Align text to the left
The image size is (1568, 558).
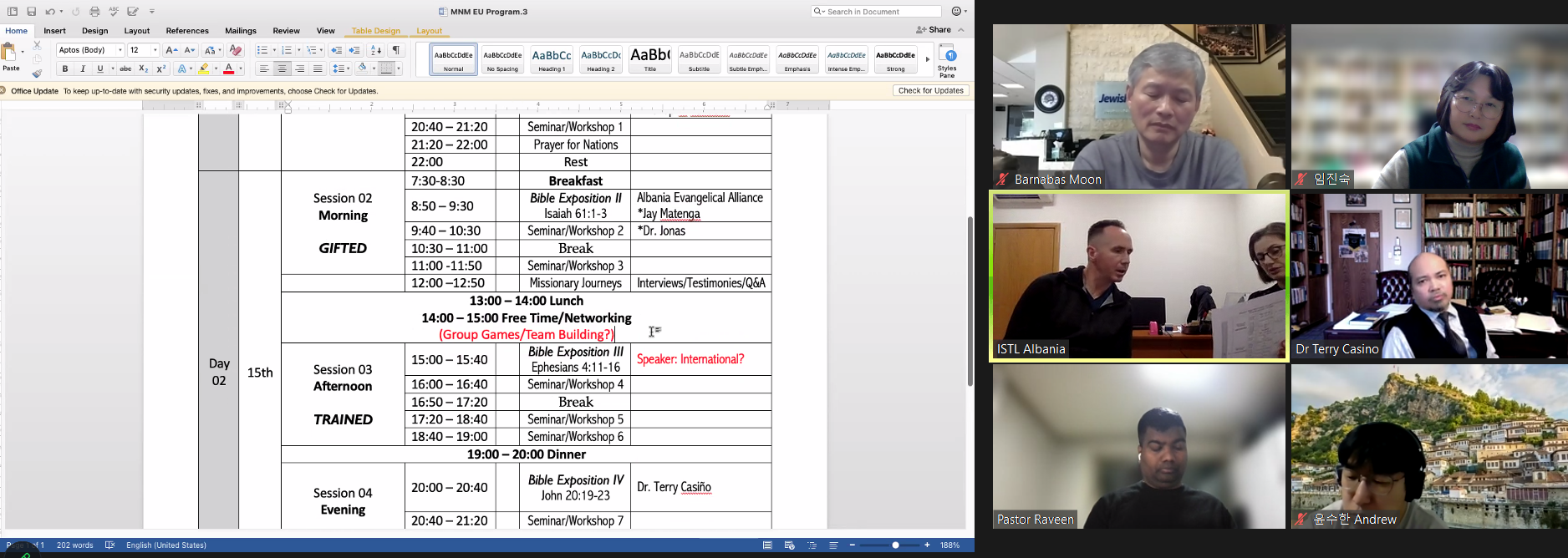(264, 68)
